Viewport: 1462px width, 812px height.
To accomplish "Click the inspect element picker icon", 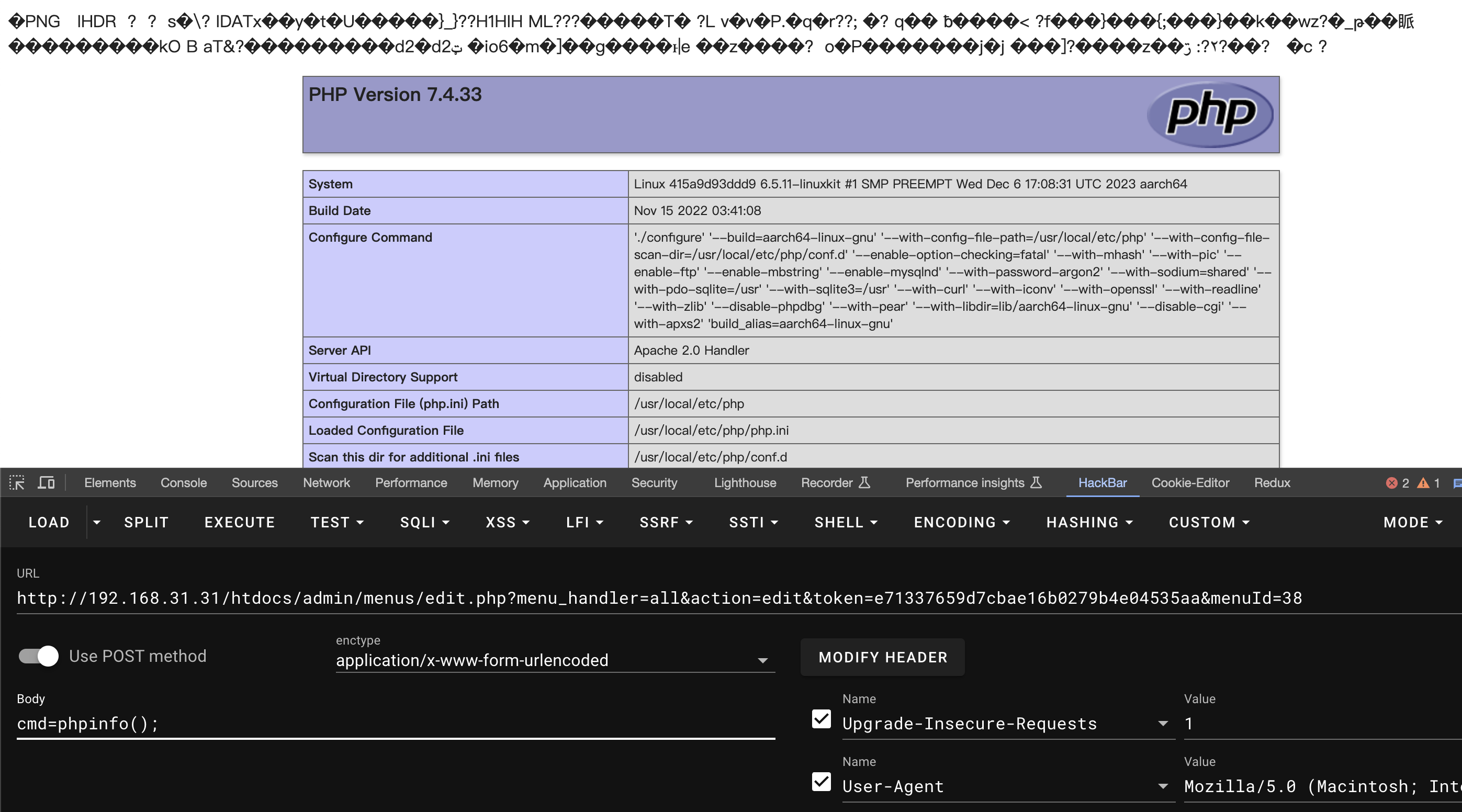I will (17, 483).
